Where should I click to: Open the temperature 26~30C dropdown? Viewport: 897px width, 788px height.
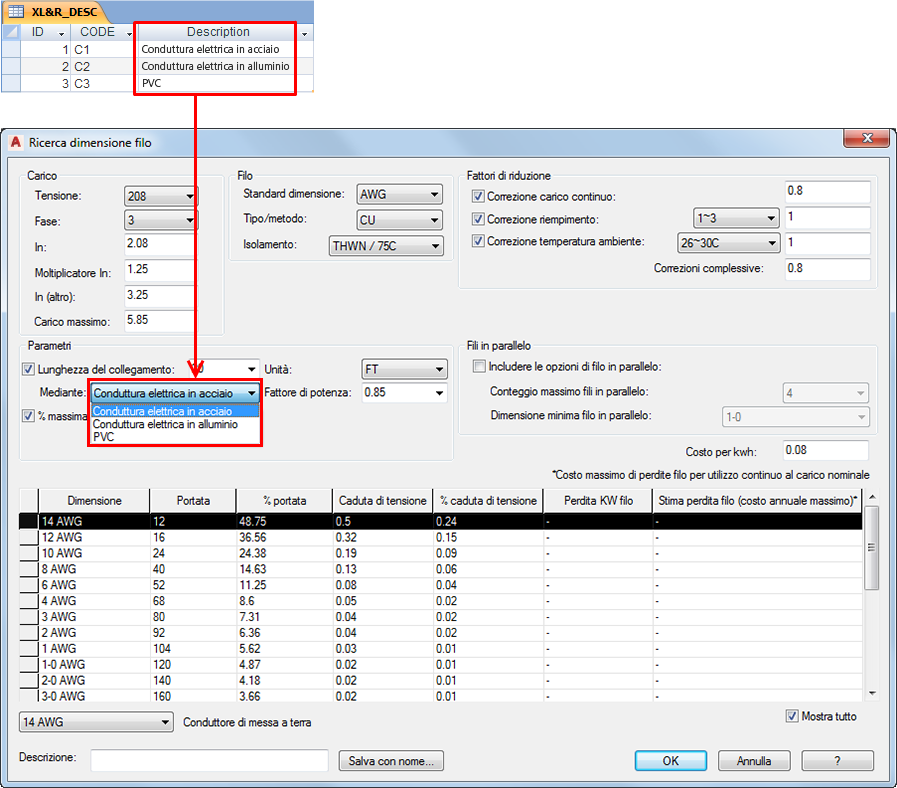(x=728, y=243)
